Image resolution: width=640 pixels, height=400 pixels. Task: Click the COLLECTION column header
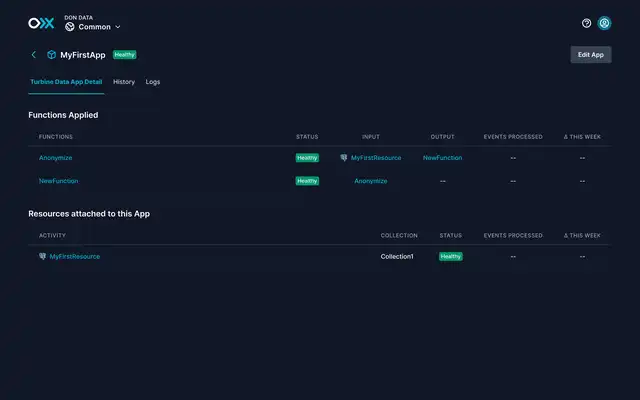(x=399, y=236)
